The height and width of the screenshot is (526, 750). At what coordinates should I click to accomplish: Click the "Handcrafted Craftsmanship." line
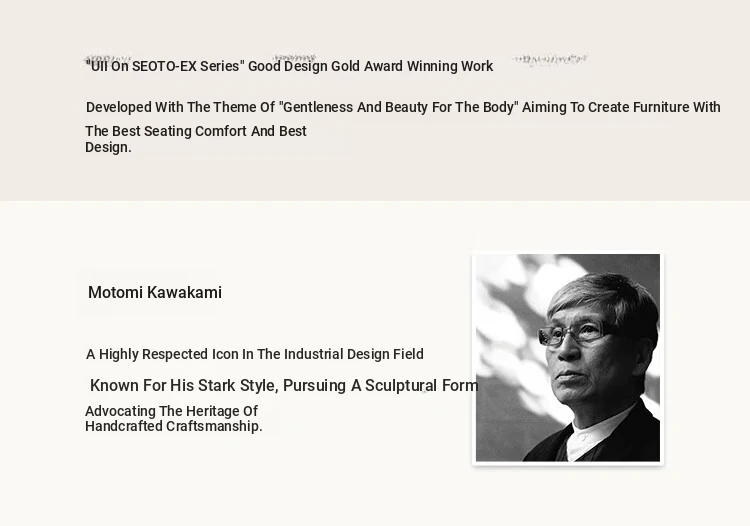click(174, 427)
